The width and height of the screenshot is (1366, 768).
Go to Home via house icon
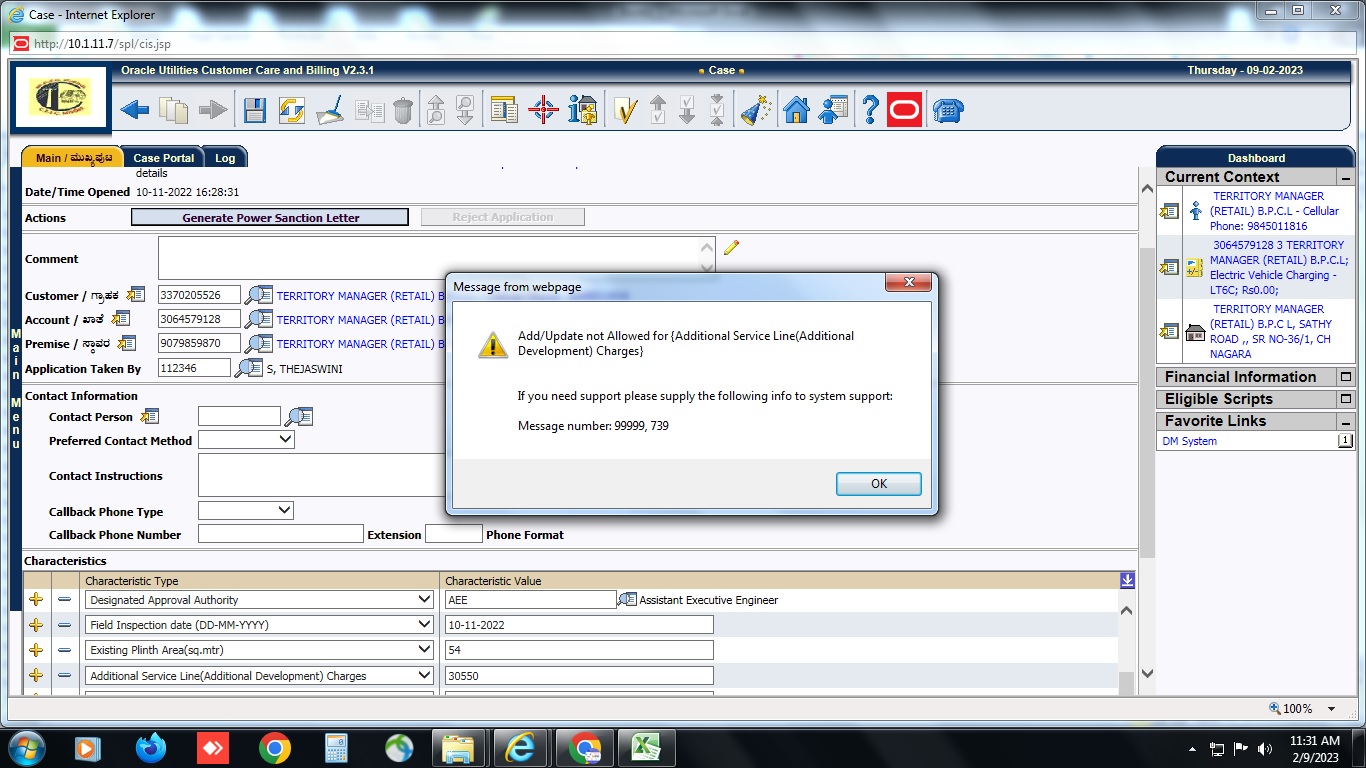click(x=796, y=110)
